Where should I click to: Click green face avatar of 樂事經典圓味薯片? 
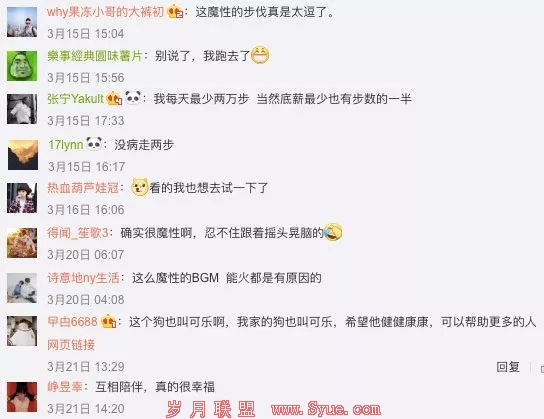point(22,66)
